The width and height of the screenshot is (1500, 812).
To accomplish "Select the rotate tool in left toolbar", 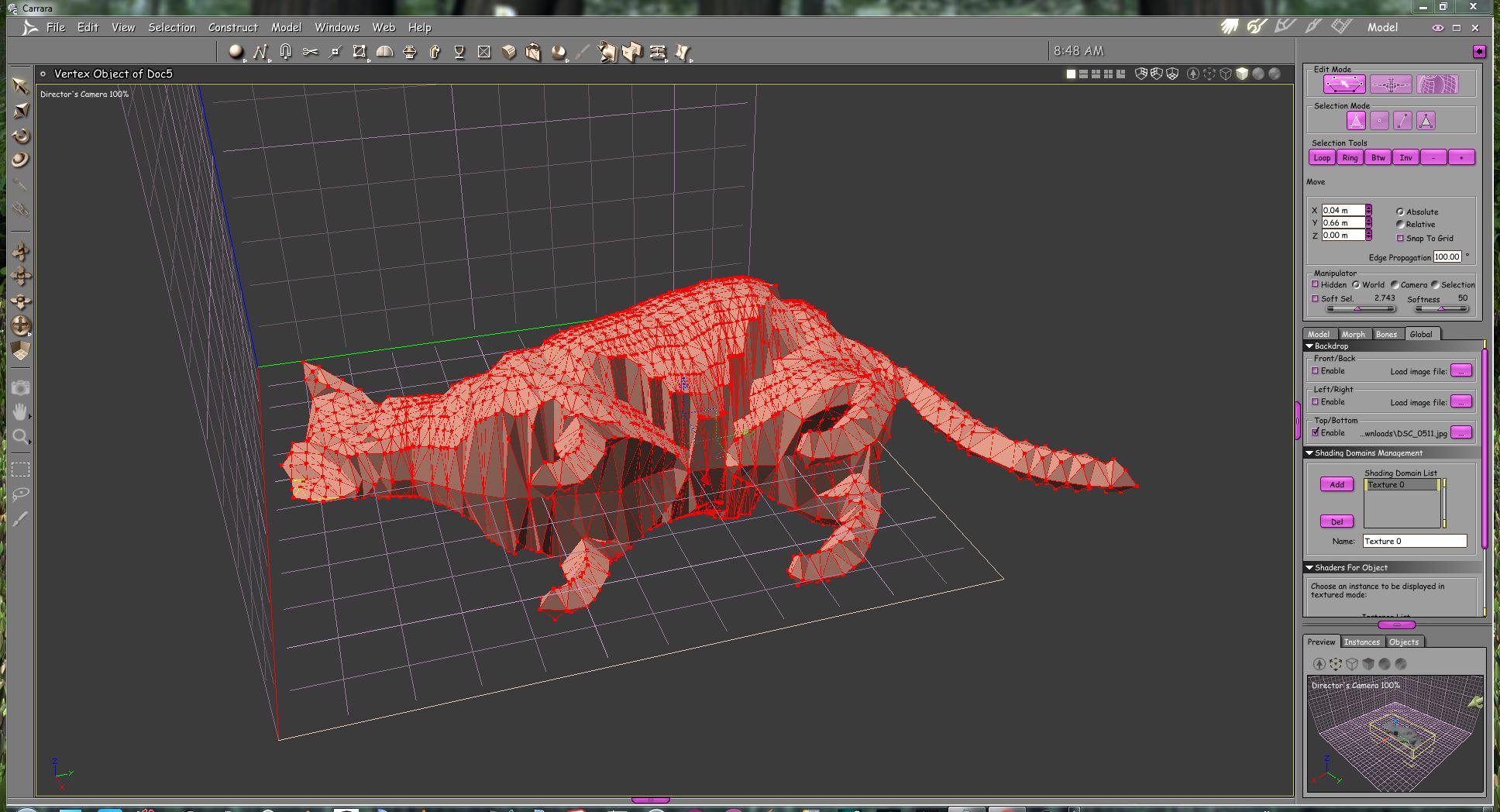I will pyautogui.click(x=21, y=136).
